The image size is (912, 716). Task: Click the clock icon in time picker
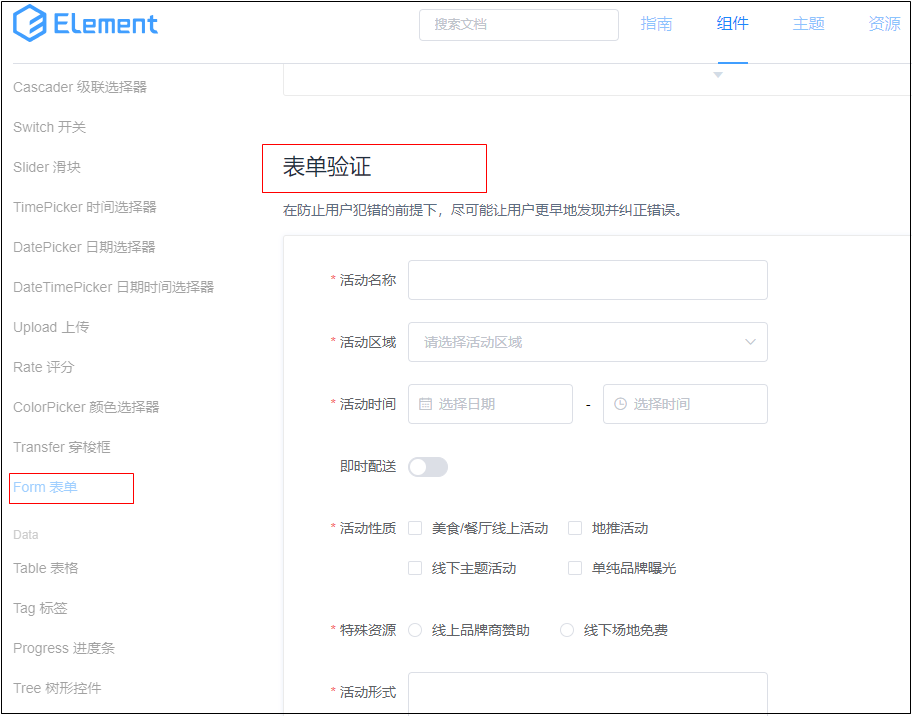tap(620, 404)
